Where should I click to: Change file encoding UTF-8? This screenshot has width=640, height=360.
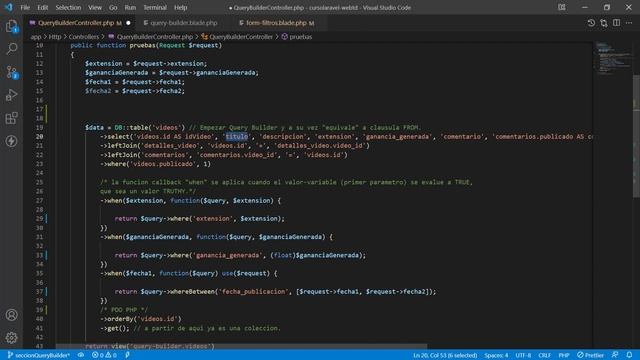click(523, 355)
